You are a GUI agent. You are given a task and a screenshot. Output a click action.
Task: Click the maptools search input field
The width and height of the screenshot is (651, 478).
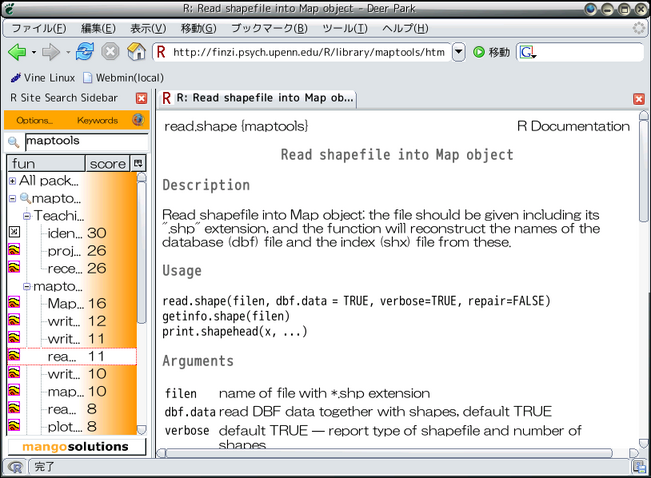[80, 141]
